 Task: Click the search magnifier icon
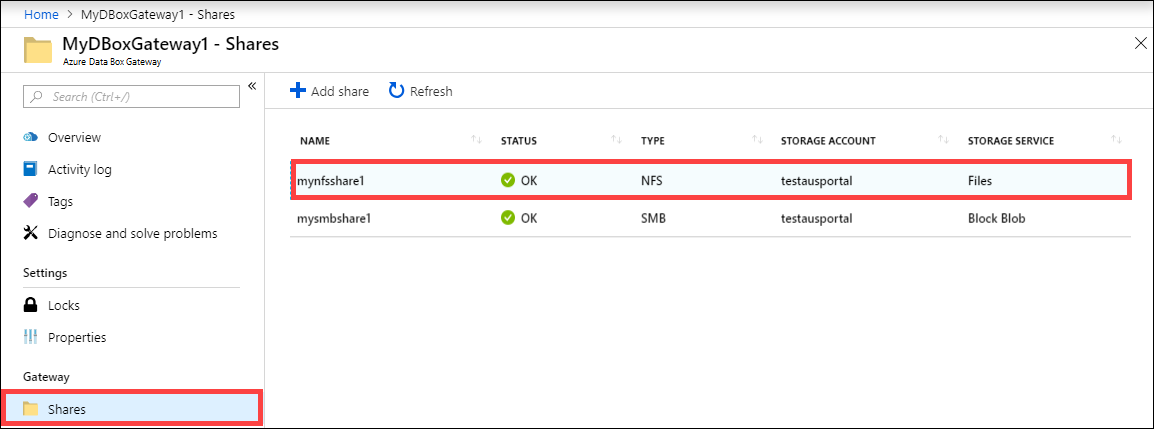coord(37,96)
